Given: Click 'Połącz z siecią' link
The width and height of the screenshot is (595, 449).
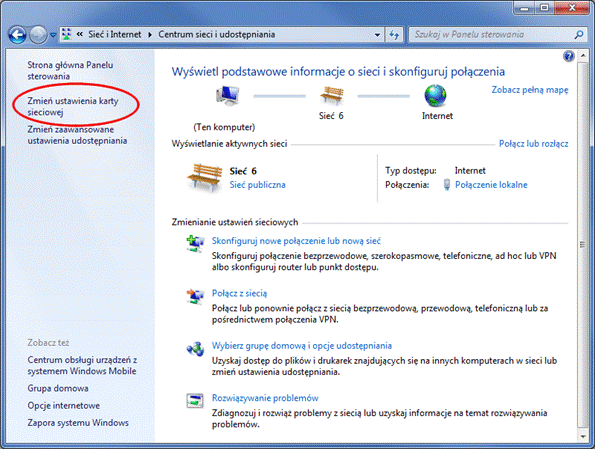Looking at the screenshot, I should pyautogui.click(x=239, y=293).
